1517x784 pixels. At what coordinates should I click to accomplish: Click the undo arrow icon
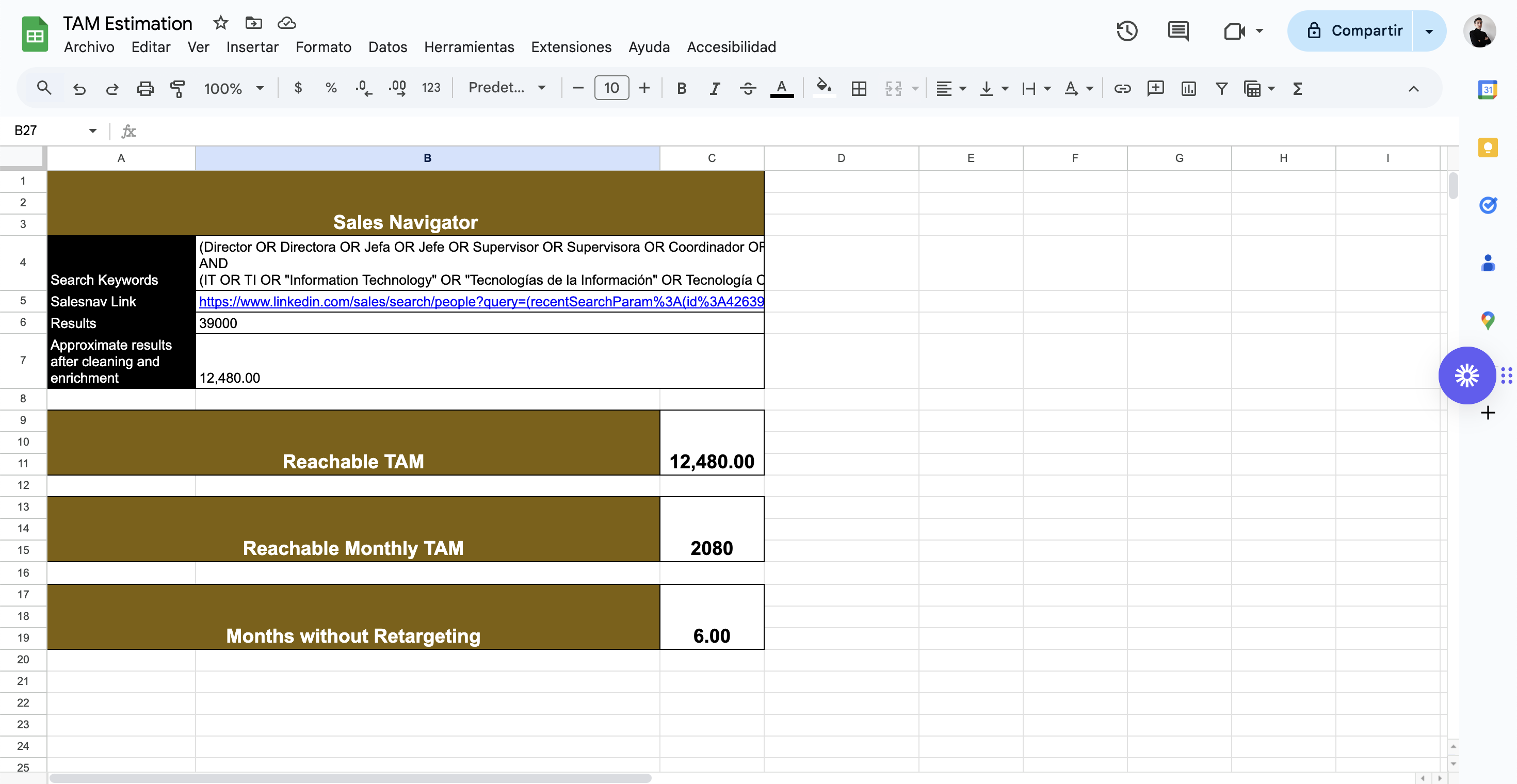(79, 88)
